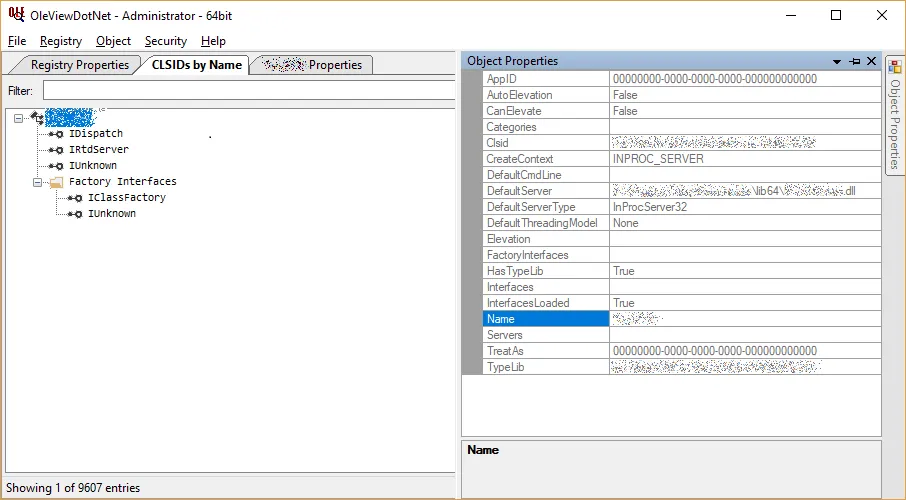The width and height of the screenshot is (906, 500).
Task: Select the HasTypeLib property row
Action: pos(682,271)
